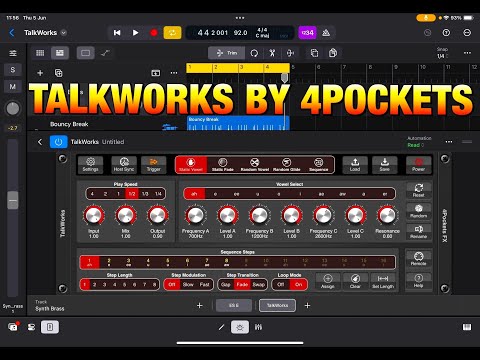Set Step Transition to Gap

click(x=226, y=284)
